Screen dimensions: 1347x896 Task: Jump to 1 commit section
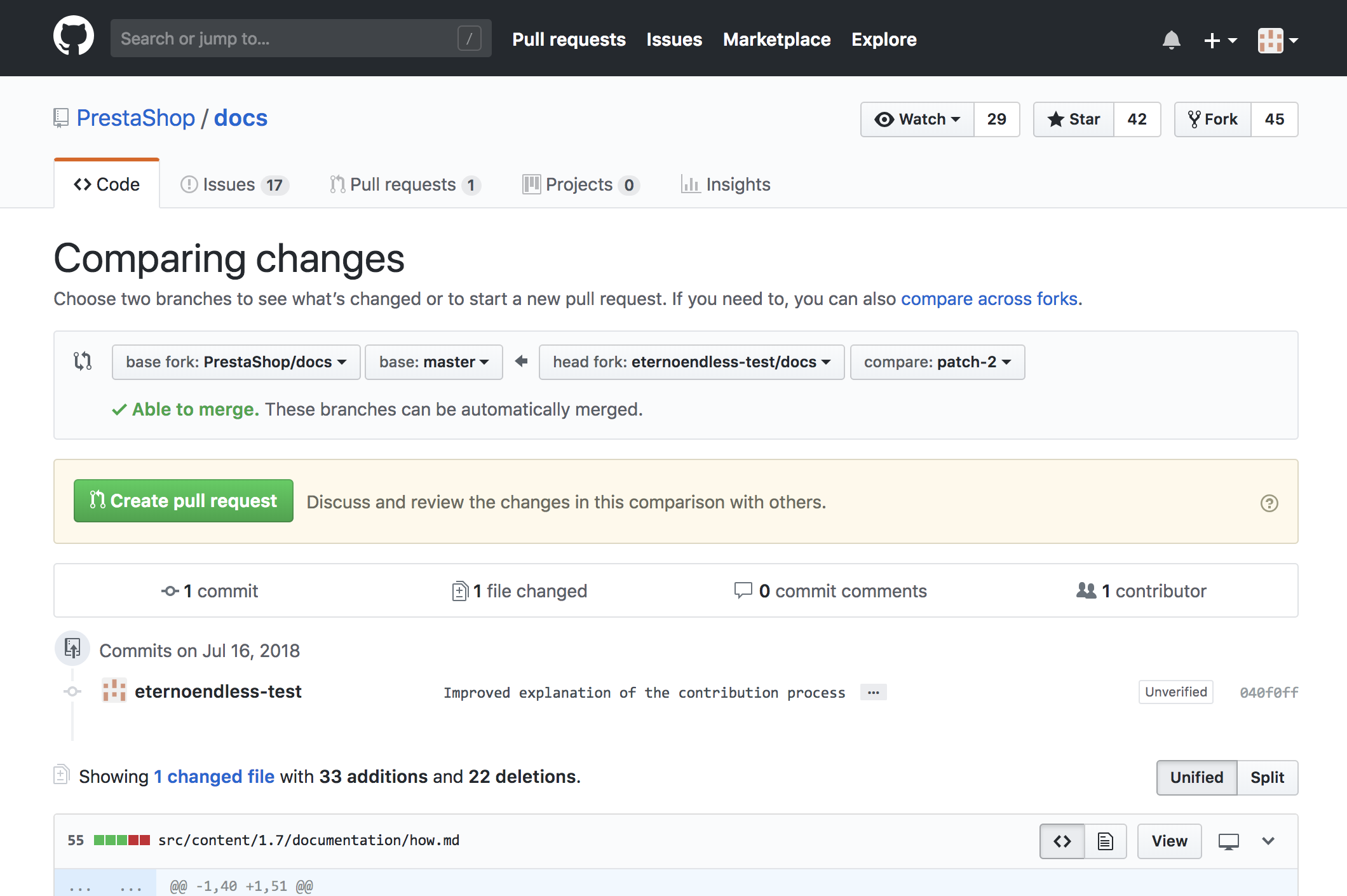tap(210, 591)
